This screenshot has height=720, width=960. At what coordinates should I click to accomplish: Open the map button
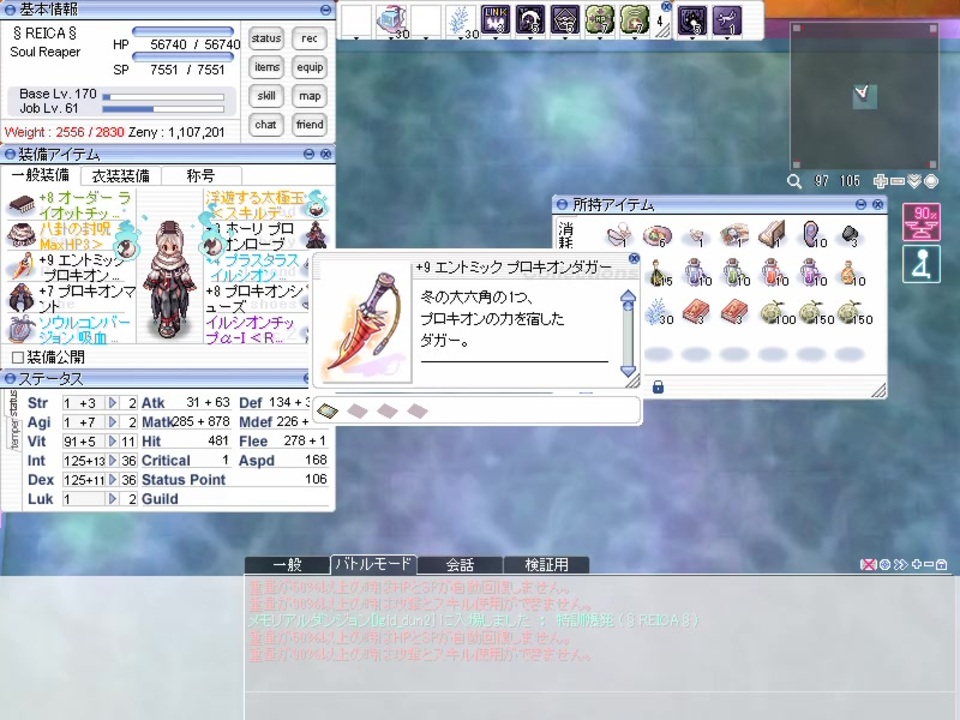pyautogui.click(x=309, y=96)
